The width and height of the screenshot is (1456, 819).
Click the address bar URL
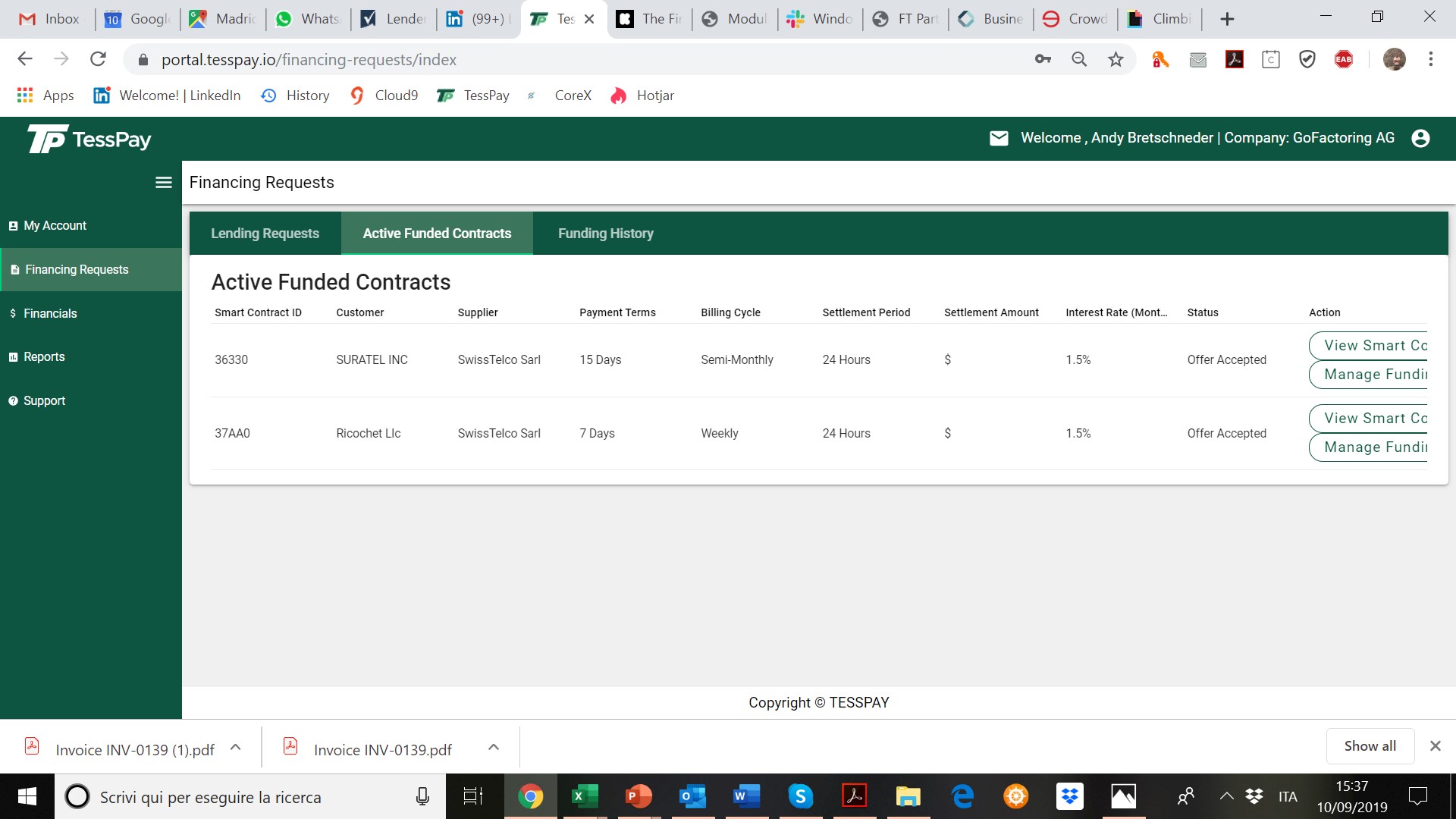[309, 60]
